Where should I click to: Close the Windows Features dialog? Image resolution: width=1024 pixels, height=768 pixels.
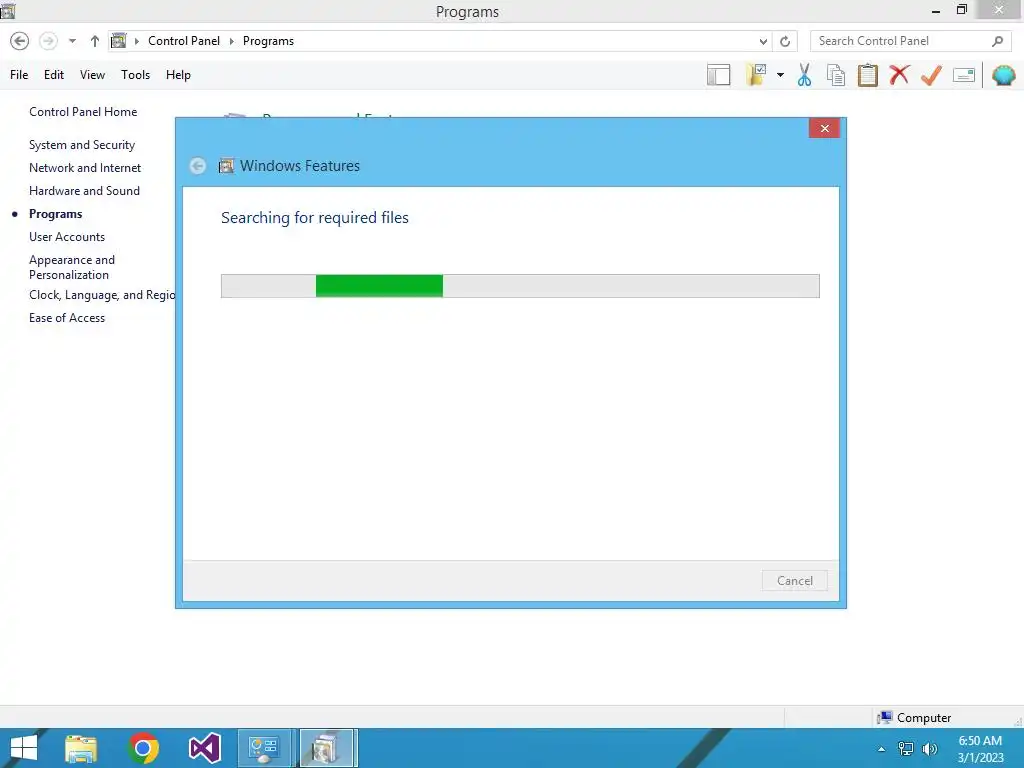point(824,128)
